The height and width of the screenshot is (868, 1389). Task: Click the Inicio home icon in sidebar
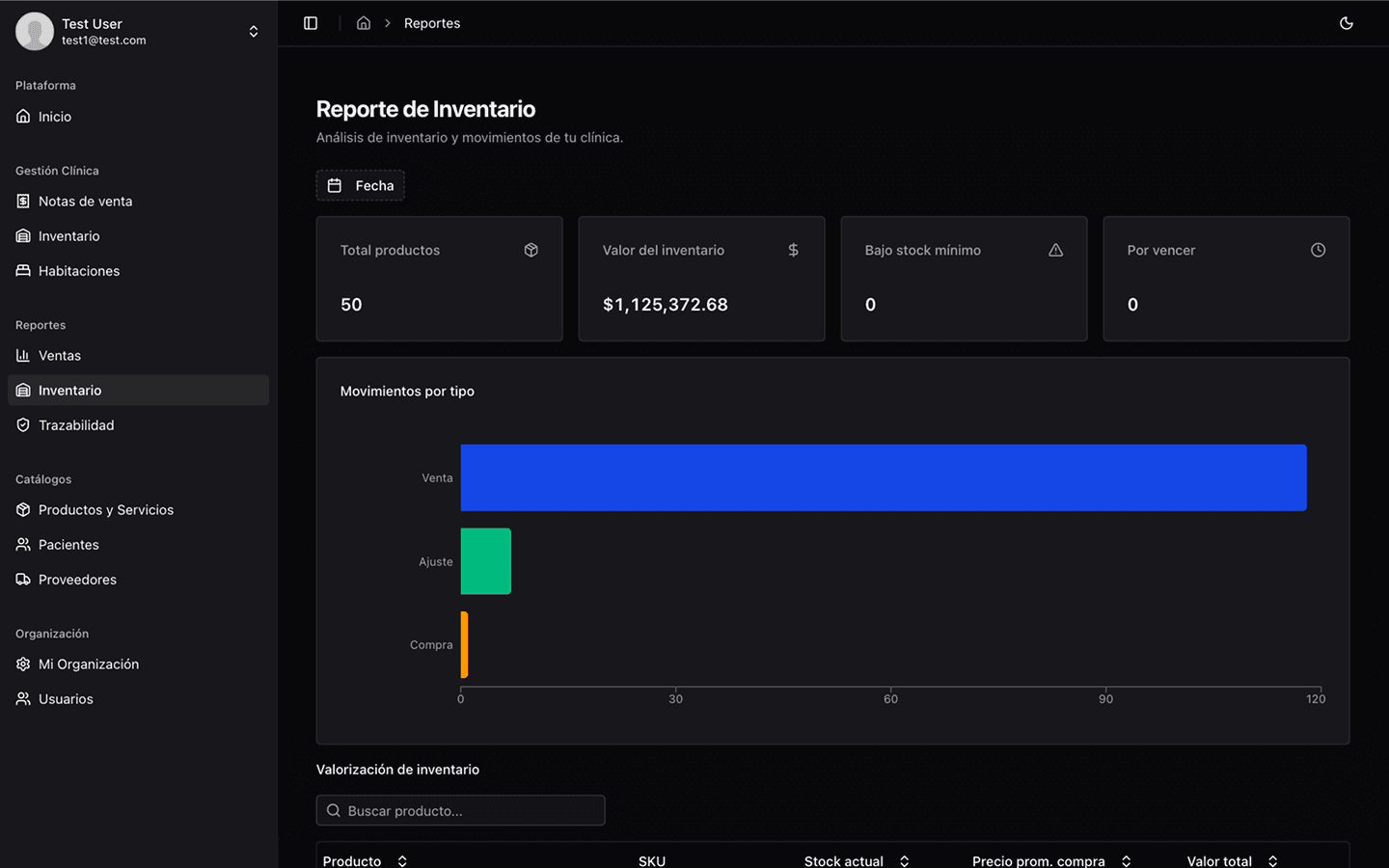23,117
